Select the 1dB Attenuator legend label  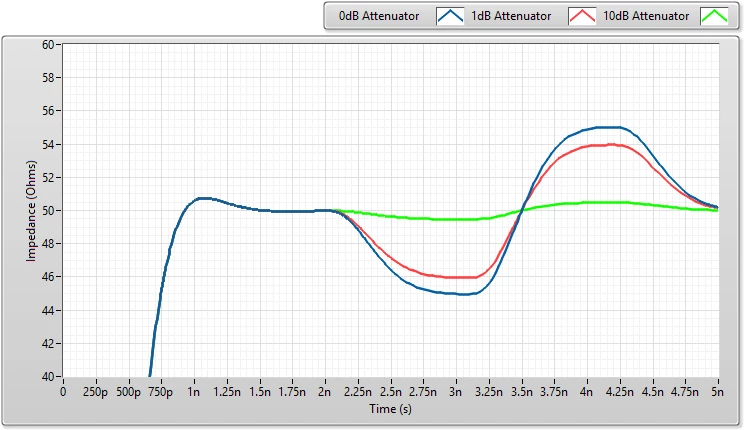[511, 16]
